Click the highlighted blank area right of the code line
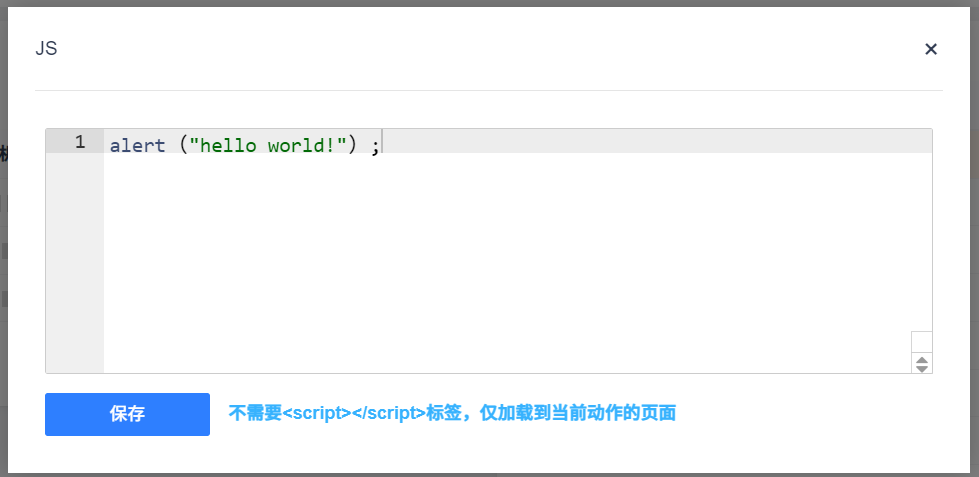Image resolution: width=979 pixels, height=477 pixels. pos(650,142)
